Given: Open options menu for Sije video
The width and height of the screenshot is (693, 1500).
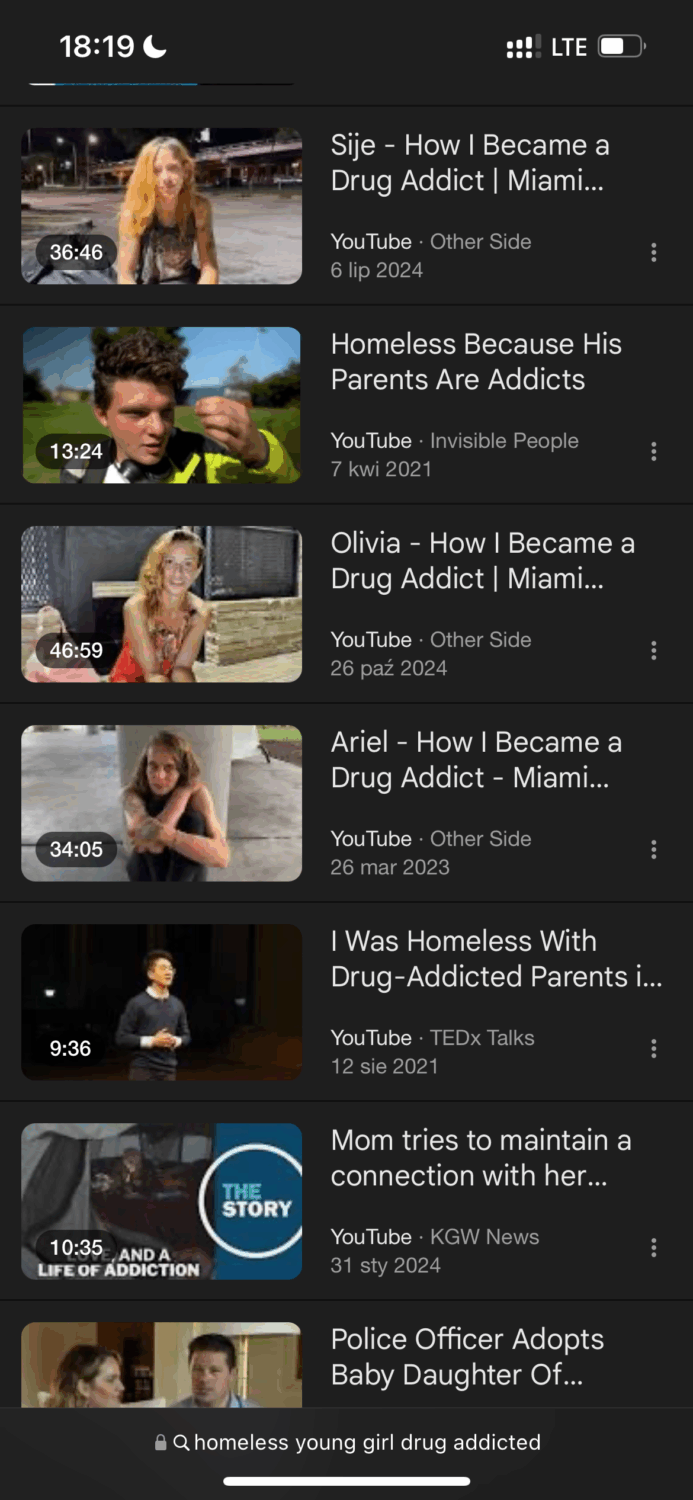Looking at the screenshot, I should coord(654,253).
